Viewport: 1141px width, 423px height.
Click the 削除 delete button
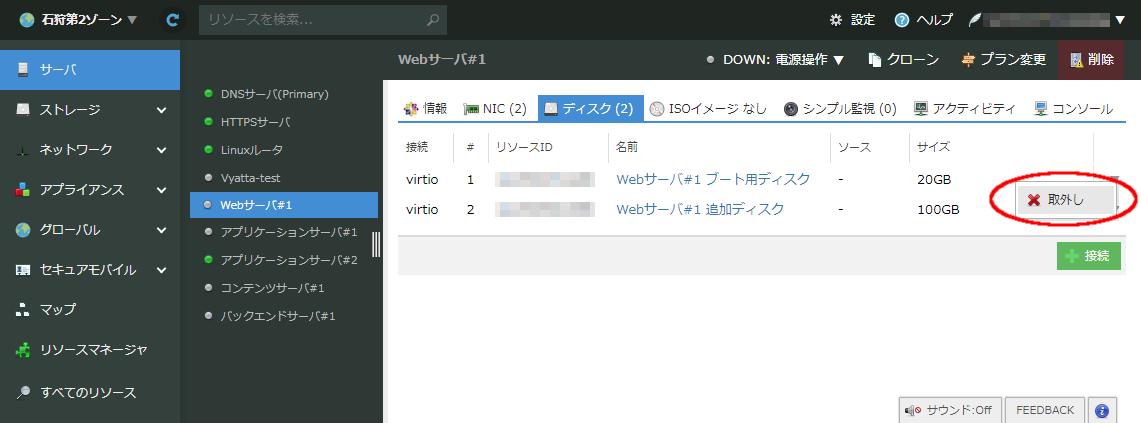(1091, 60)
